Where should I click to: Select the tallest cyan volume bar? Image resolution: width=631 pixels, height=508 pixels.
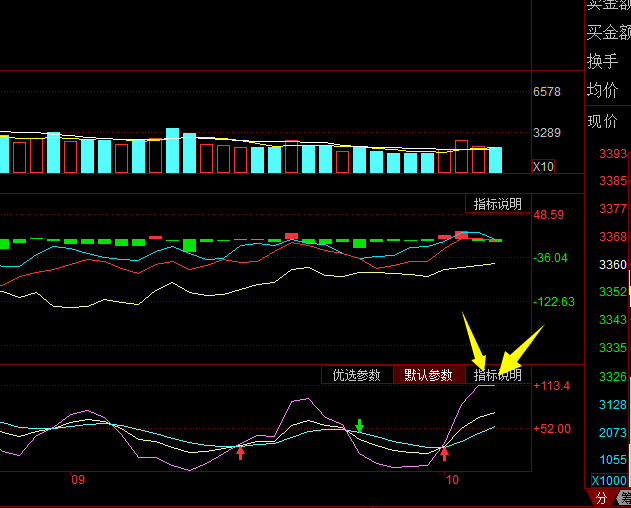(172, 150)
